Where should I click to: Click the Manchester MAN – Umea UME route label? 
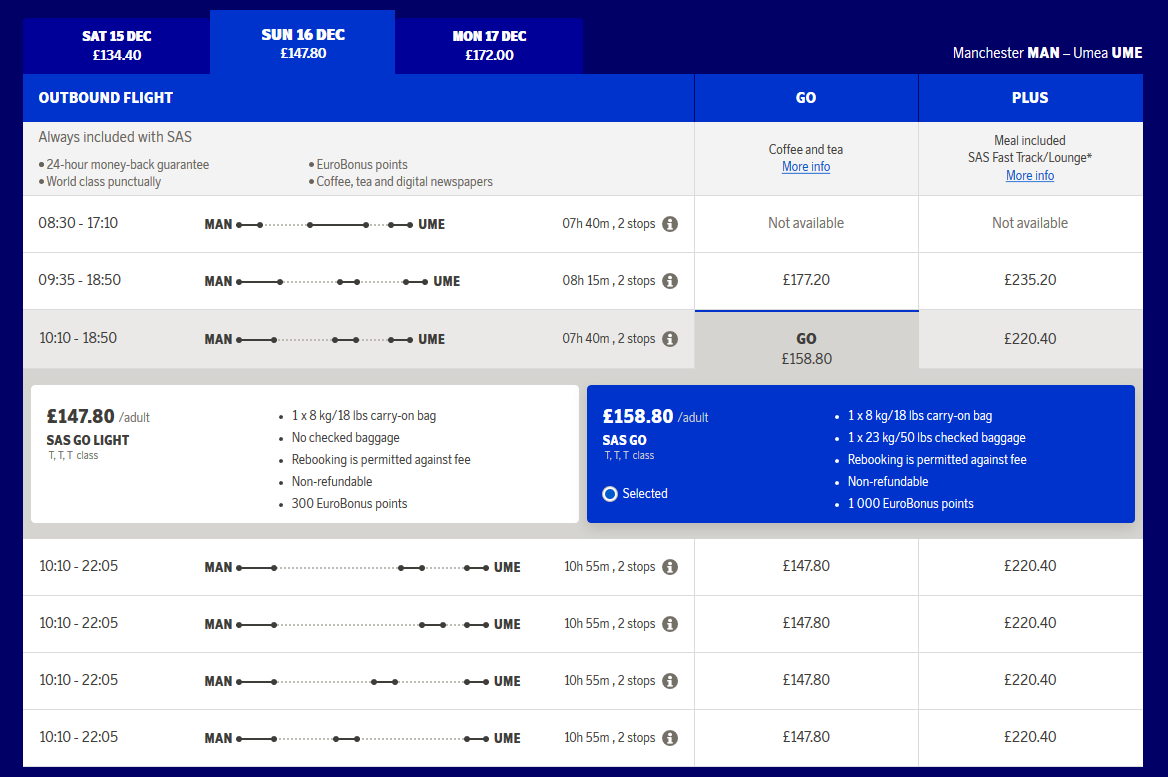[x=1047, y=53]
